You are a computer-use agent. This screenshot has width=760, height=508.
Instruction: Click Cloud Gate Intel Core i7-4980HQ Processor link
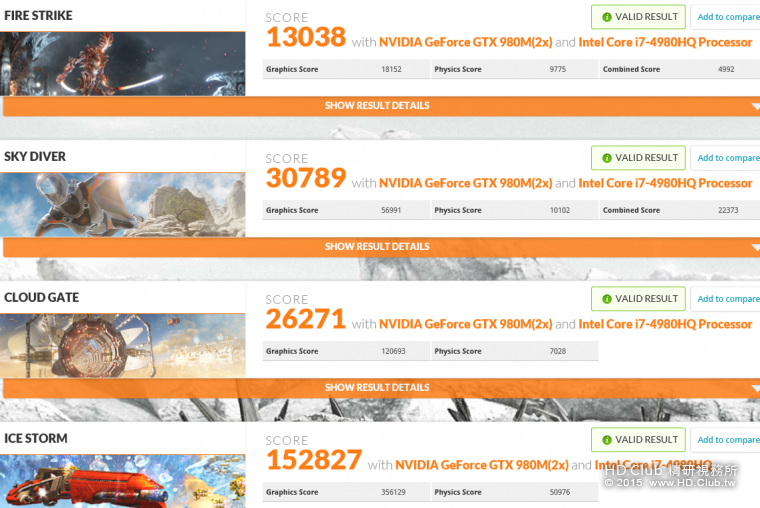click(x=665, y=324)
